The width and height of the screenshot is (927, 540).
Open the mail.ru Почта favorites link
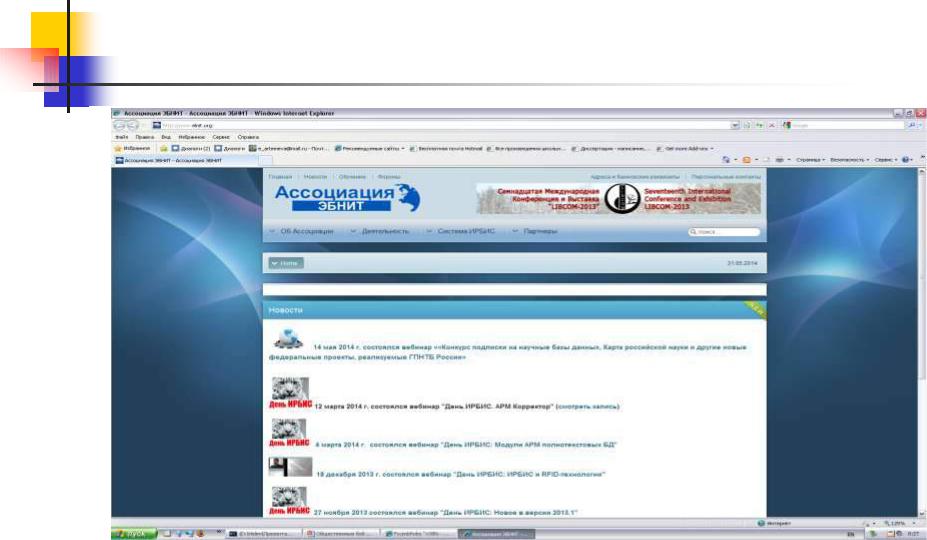click(x=289, y=148)
